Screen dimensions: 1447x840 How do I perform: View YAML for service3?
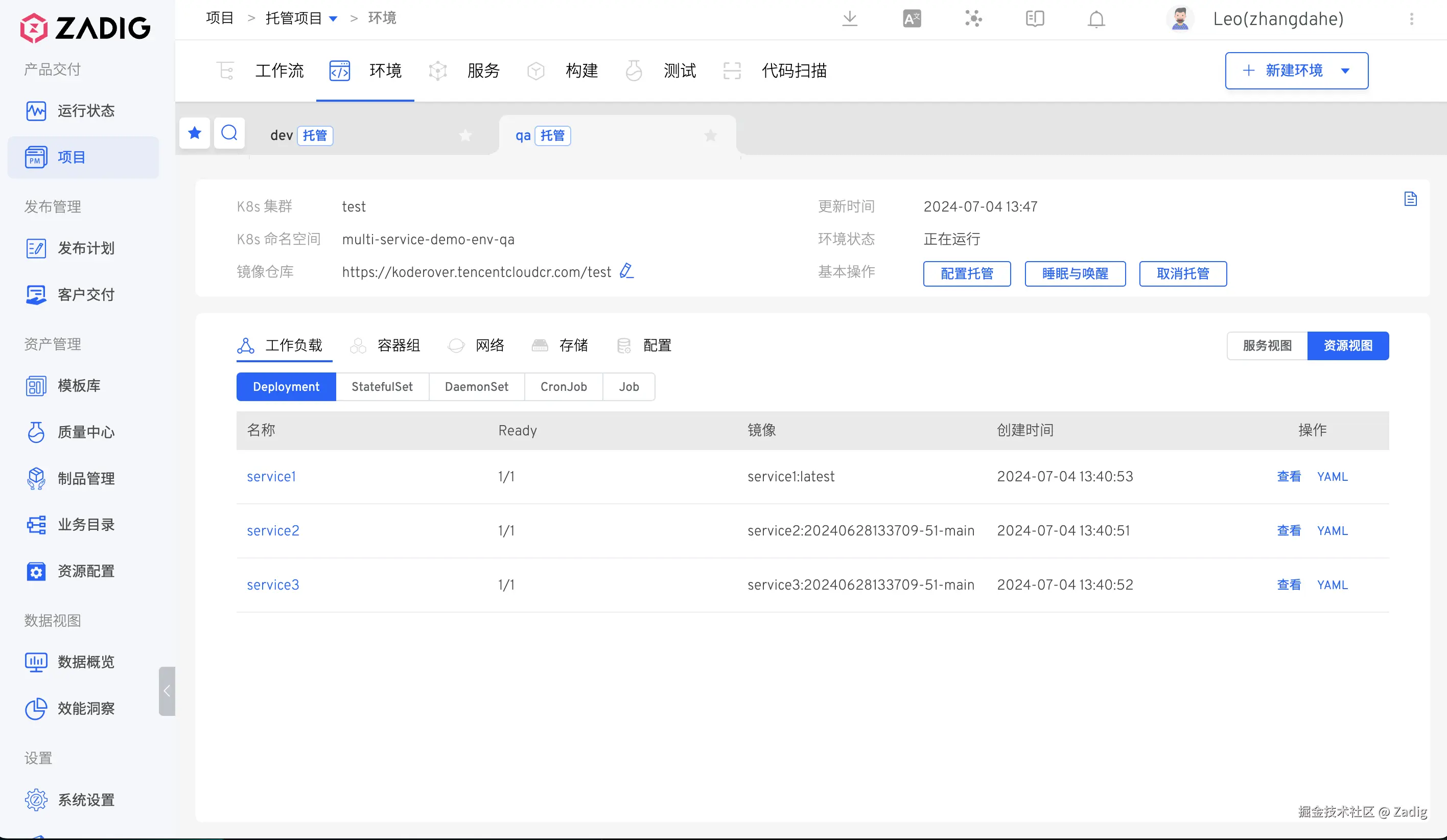(x=1332, y=585)
